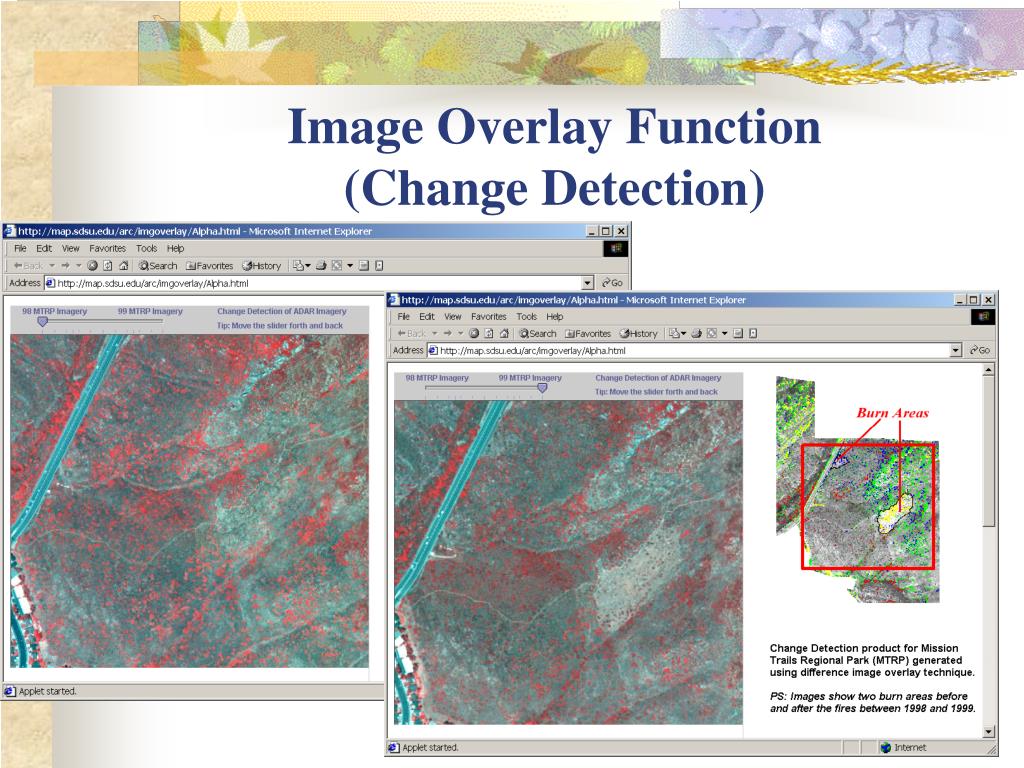Viewport: 1024px width, 768px height.
Task: Click the change detection map with Burn Areas
Action: click(857, 488)
